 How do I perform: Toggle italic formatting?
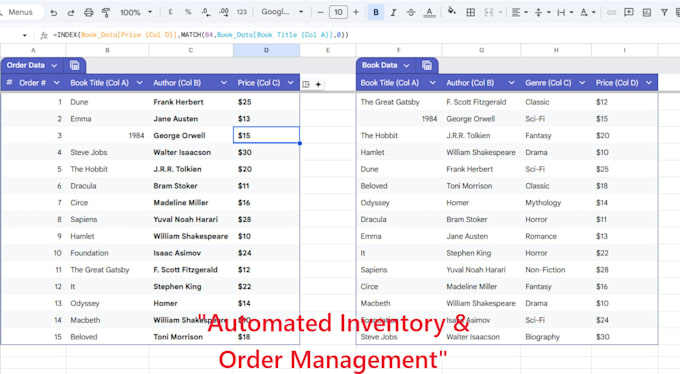(393, 13)
